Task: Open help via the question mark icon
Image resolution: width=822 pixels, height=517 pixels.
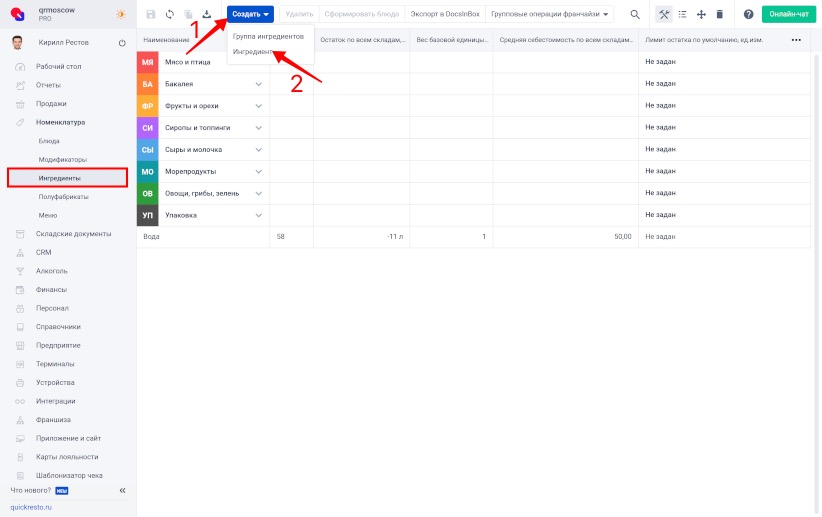Action: pos(748,14)
